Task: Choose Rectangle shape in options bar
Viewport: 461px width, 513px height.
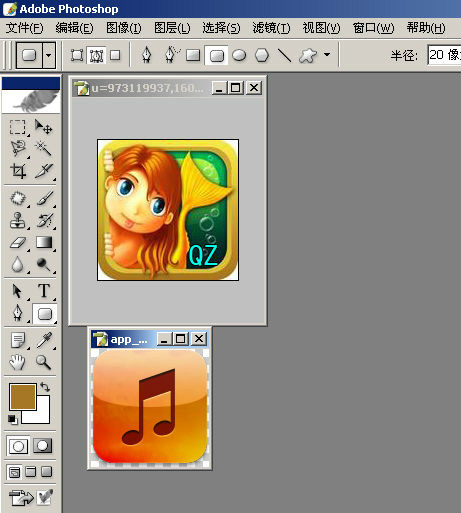Action: [x=193, y=55]
